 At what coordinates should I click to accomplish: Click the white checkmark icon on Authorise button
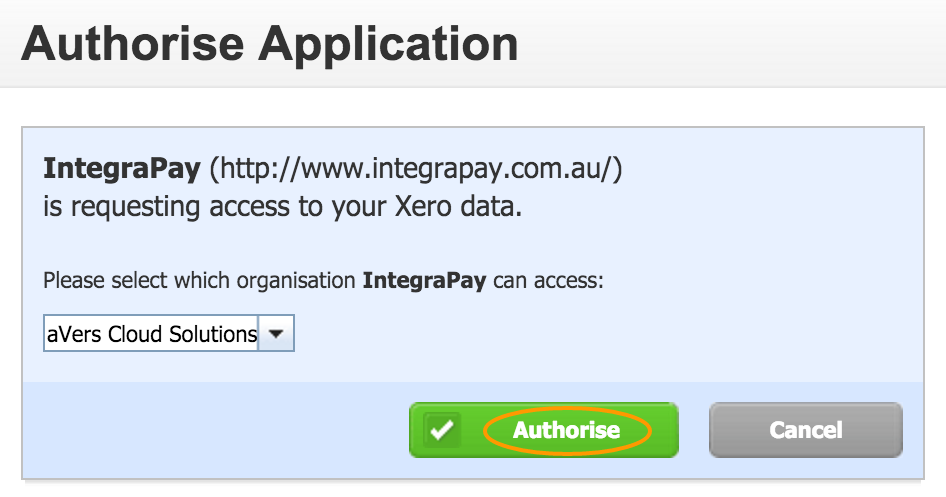point(442,430)
